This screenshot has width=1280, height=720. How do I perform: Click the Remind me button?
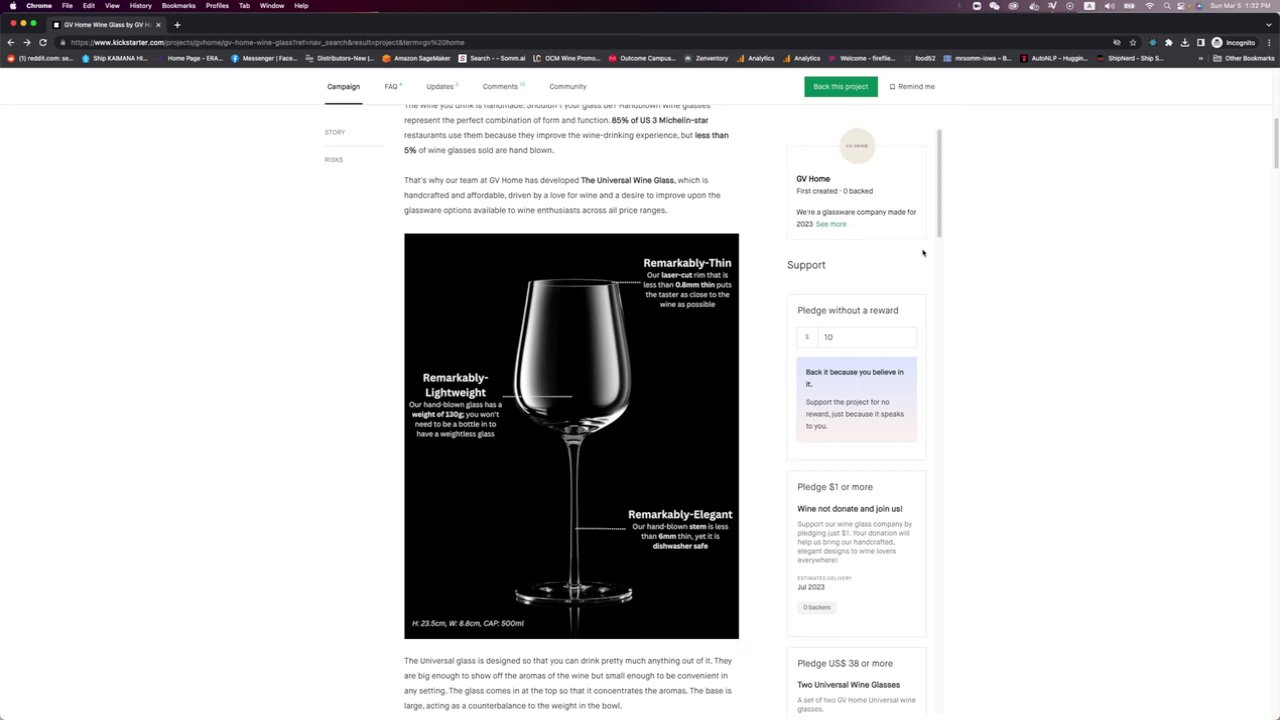912,86
